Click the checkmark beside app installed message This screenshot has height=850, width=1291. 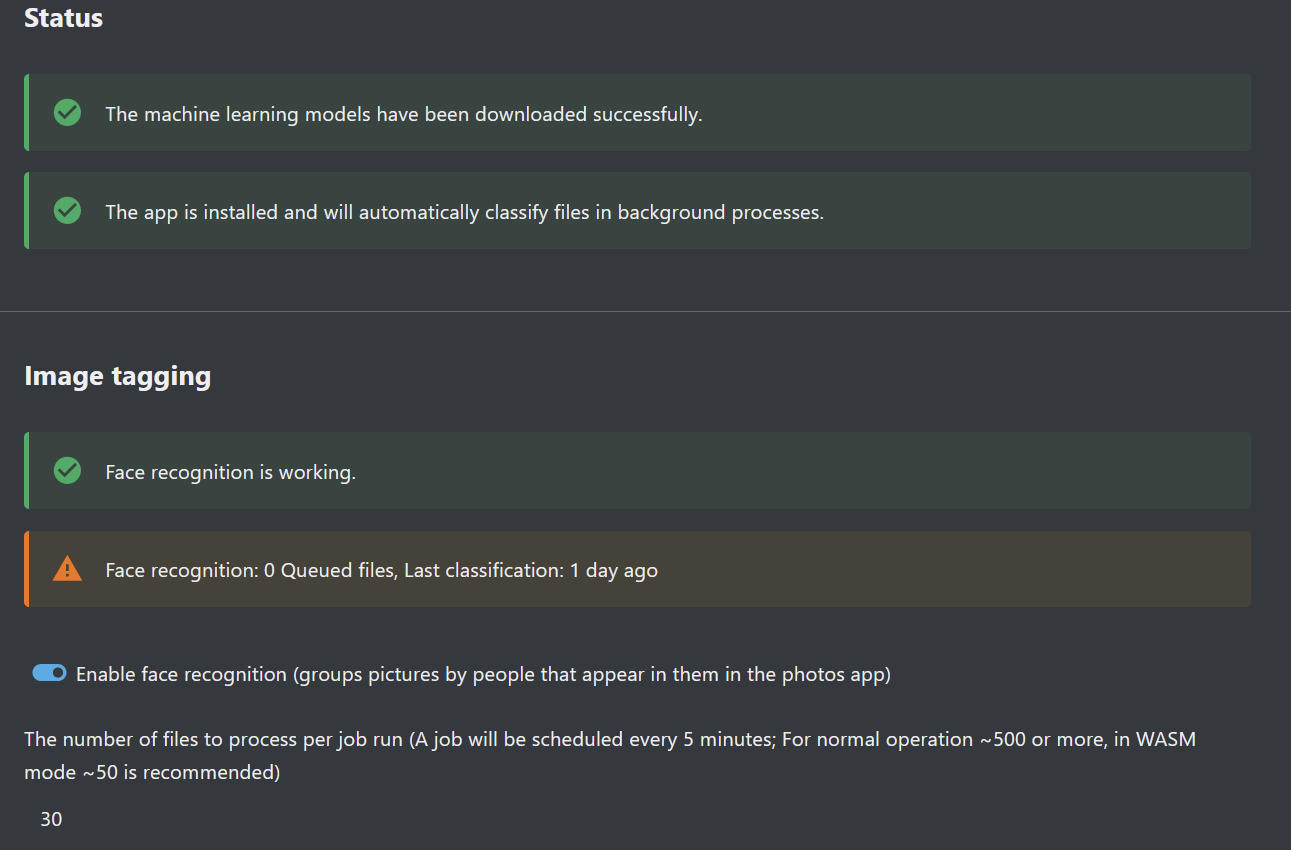click(x=66, y=210)
